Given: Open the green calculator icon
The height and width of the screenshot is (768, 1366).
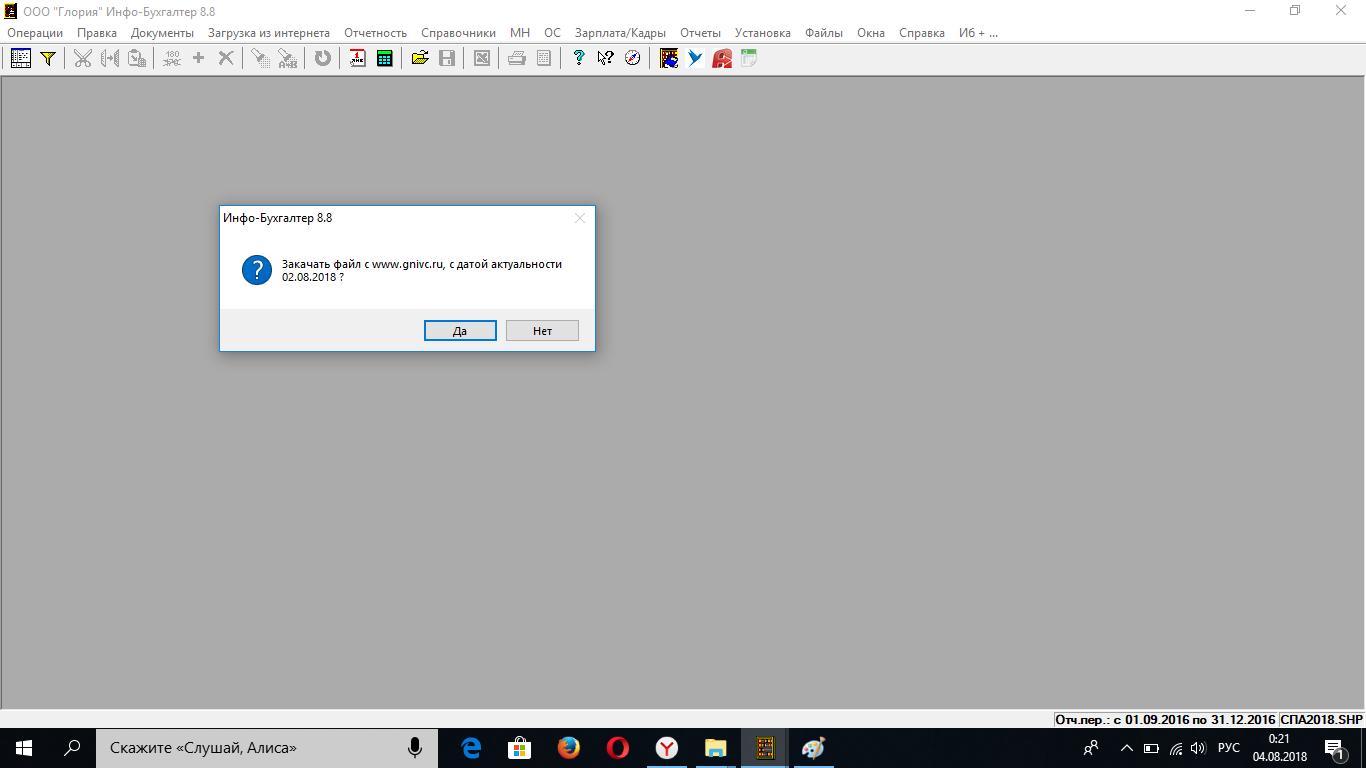Looking at the screenshot, I should (x=384, y=58).
